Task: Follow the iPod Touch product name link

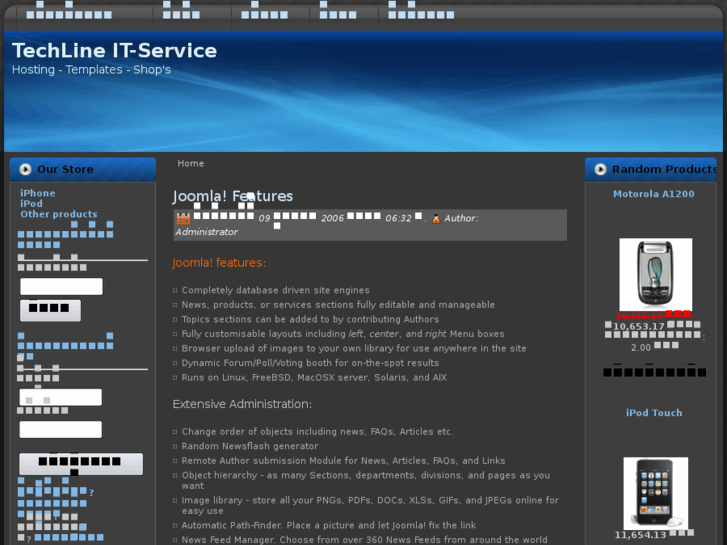Action: coord(654,413)
